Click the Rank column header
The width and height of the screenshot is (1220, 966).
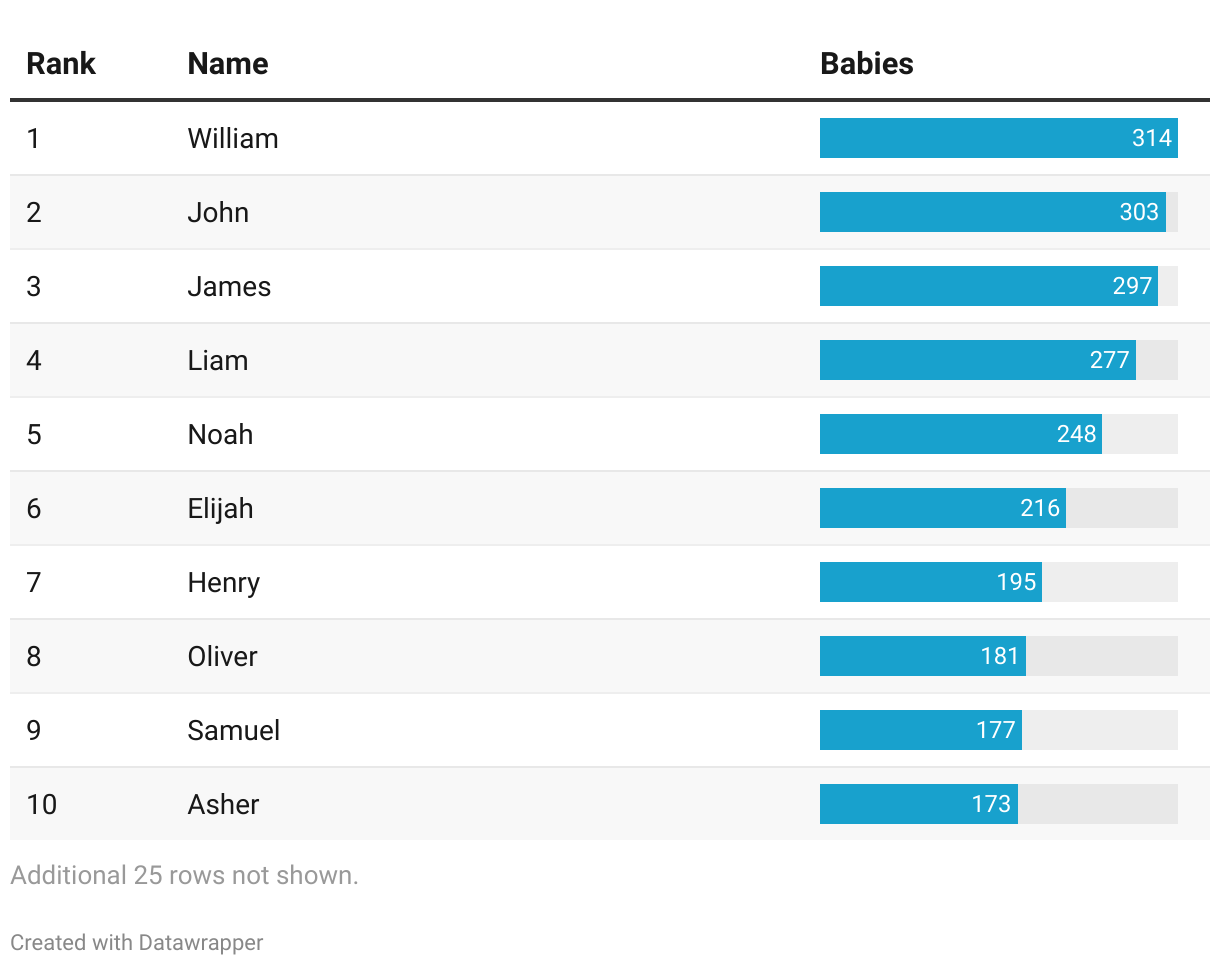pos(61,64)
